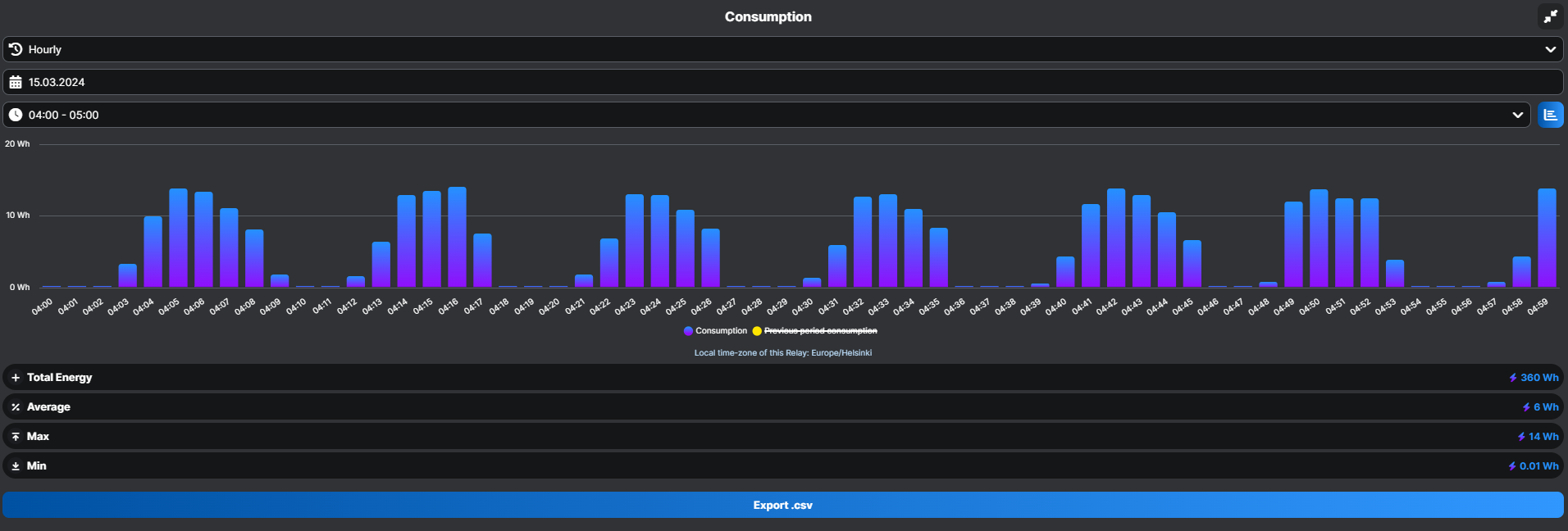The height and width of the screenshot is (531, 1568).
Task: Export data with the Export .csv button
Action: [782, 505]
